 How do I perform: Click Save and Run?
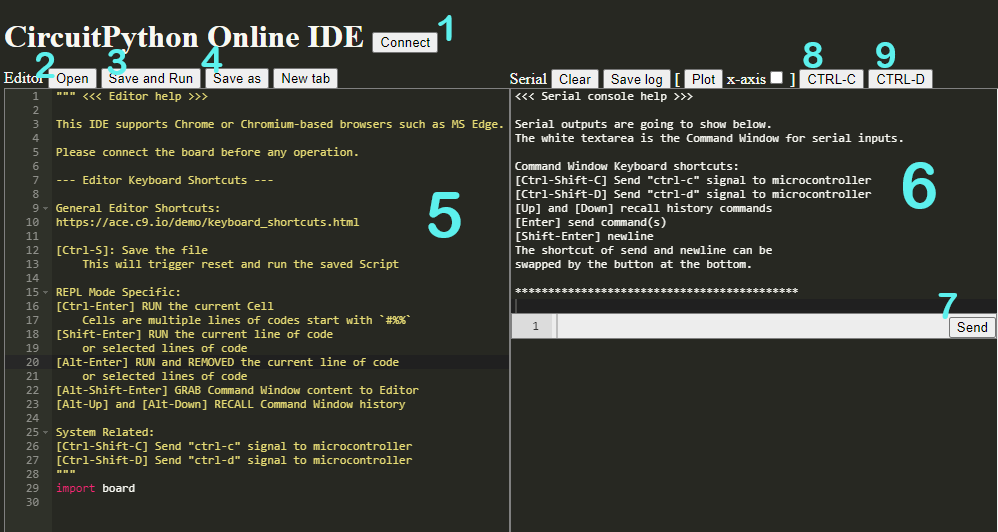[151, 78]
